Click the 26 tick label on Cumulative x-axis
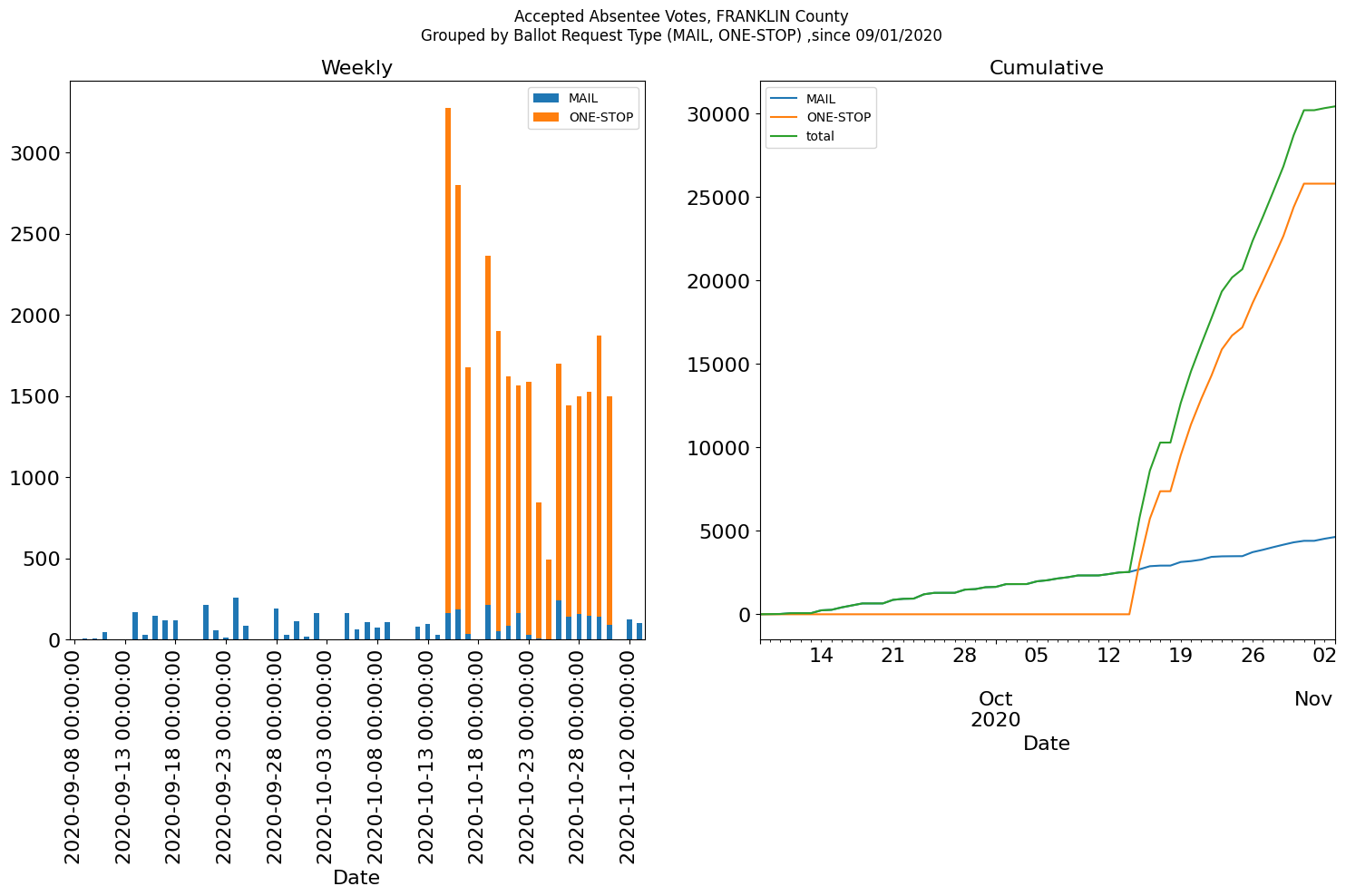The width and height of the screenshot is (1346, 896). tap(1253, 656)
